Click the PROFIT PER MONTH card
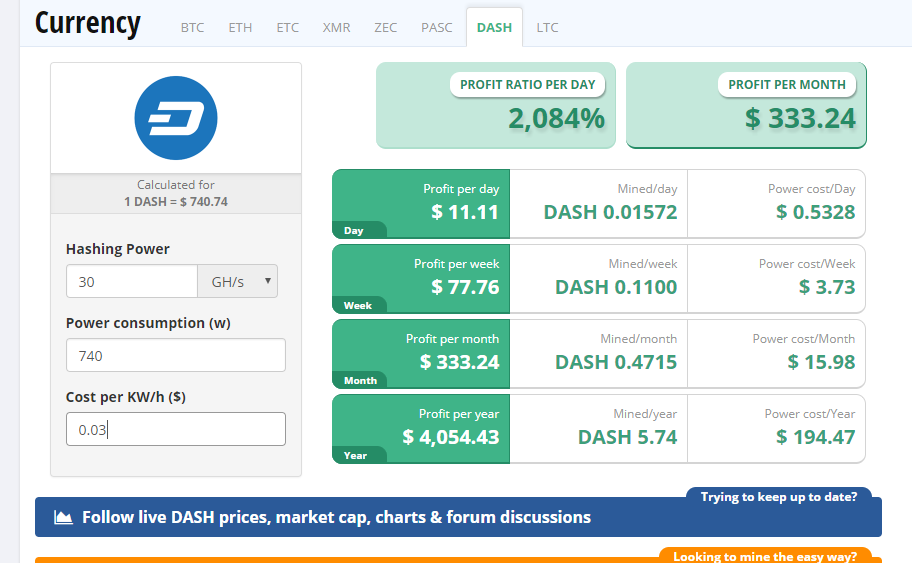Image resolution: width=912 pixels, height=563 pixels. pyautogui.click(x=746, y=105)
